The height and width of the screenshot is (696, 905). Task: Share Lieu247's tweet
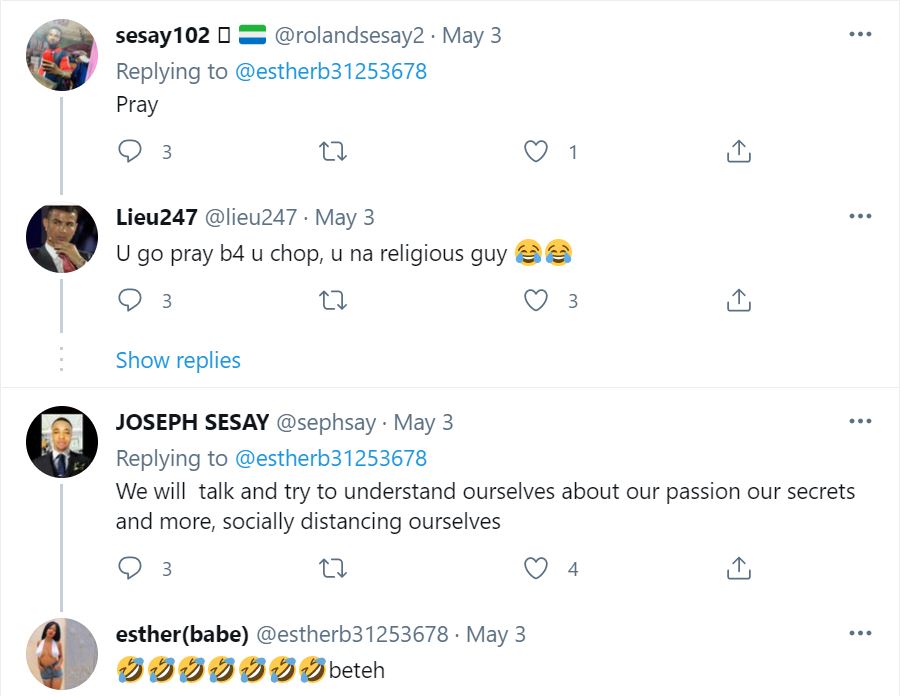738,300
